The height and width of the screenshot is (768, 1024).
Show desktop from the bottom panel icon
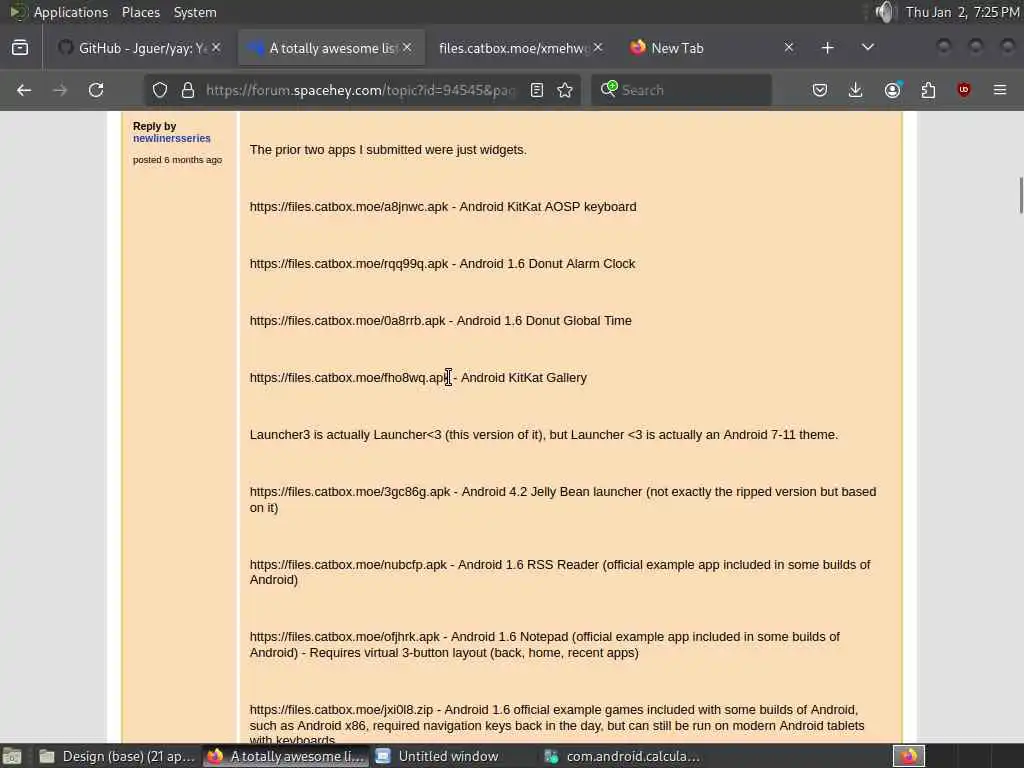12,756
